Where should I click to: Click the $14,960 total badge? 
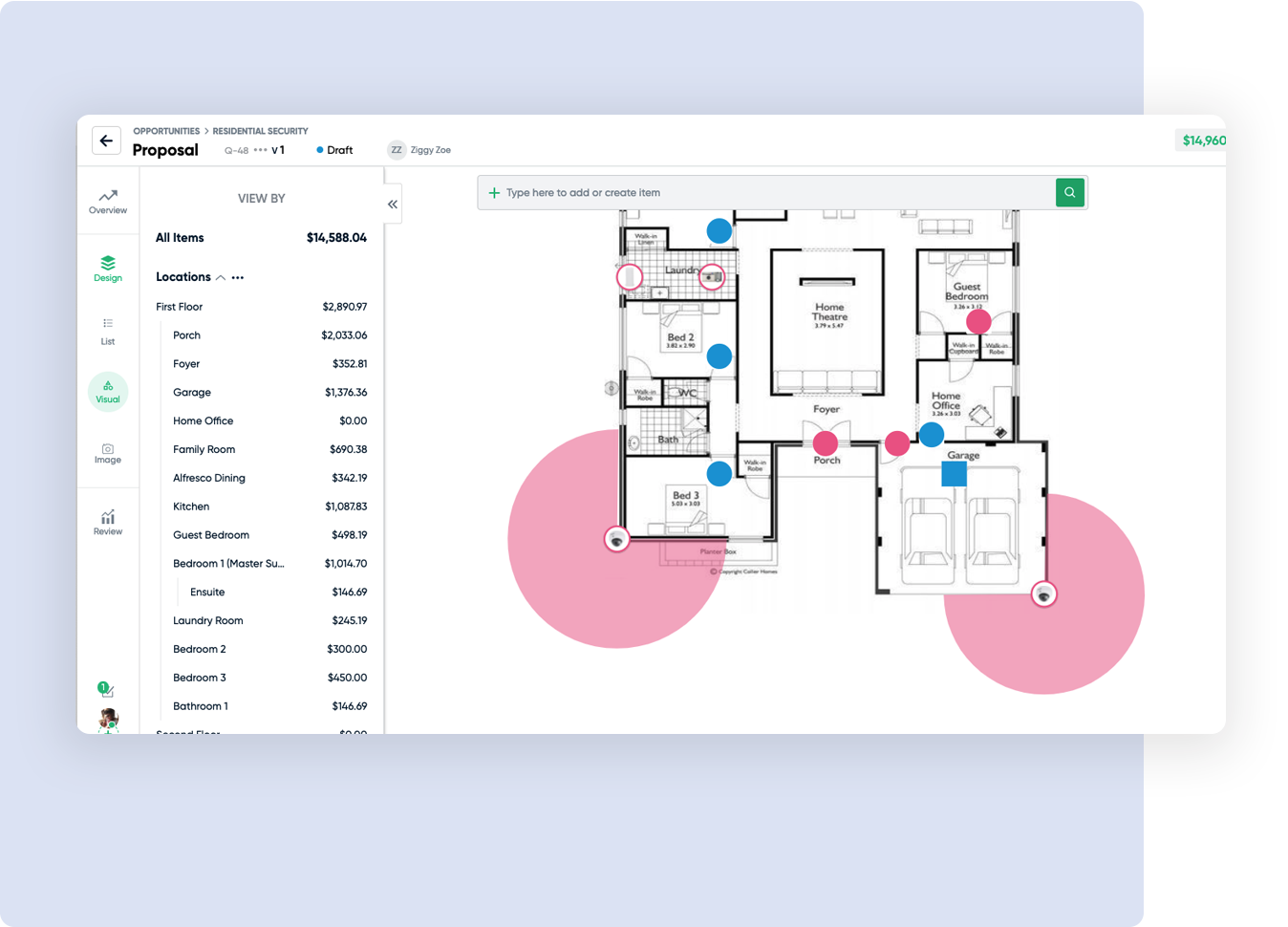point(1203,140)
